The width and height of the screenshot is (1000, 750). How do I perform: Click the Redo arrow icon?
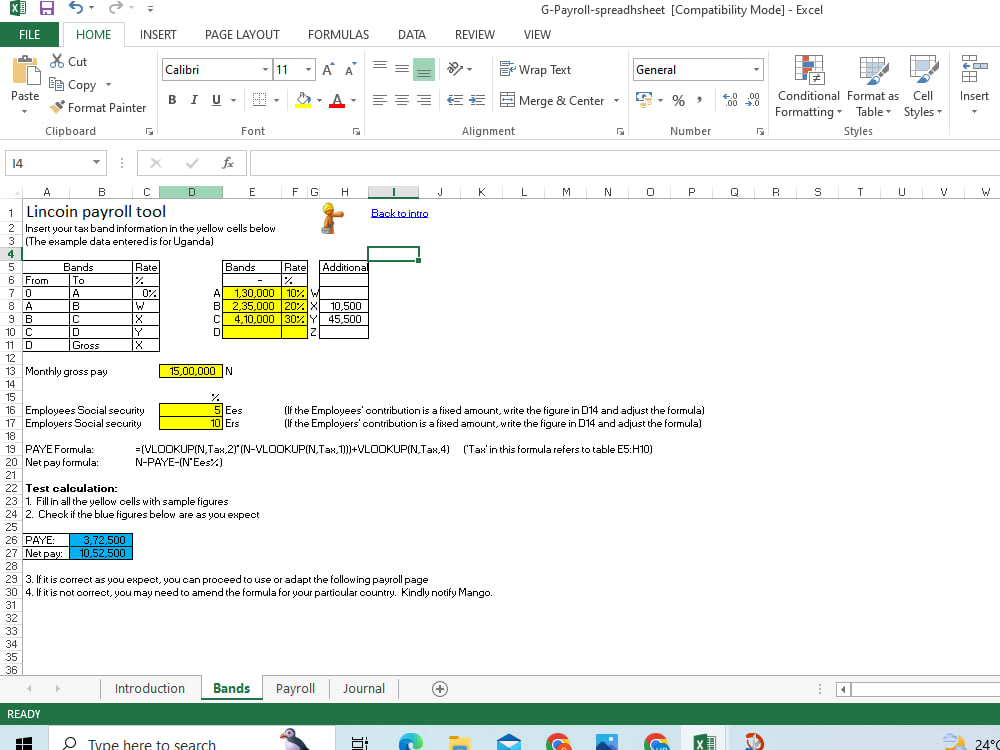click(115, 8)
